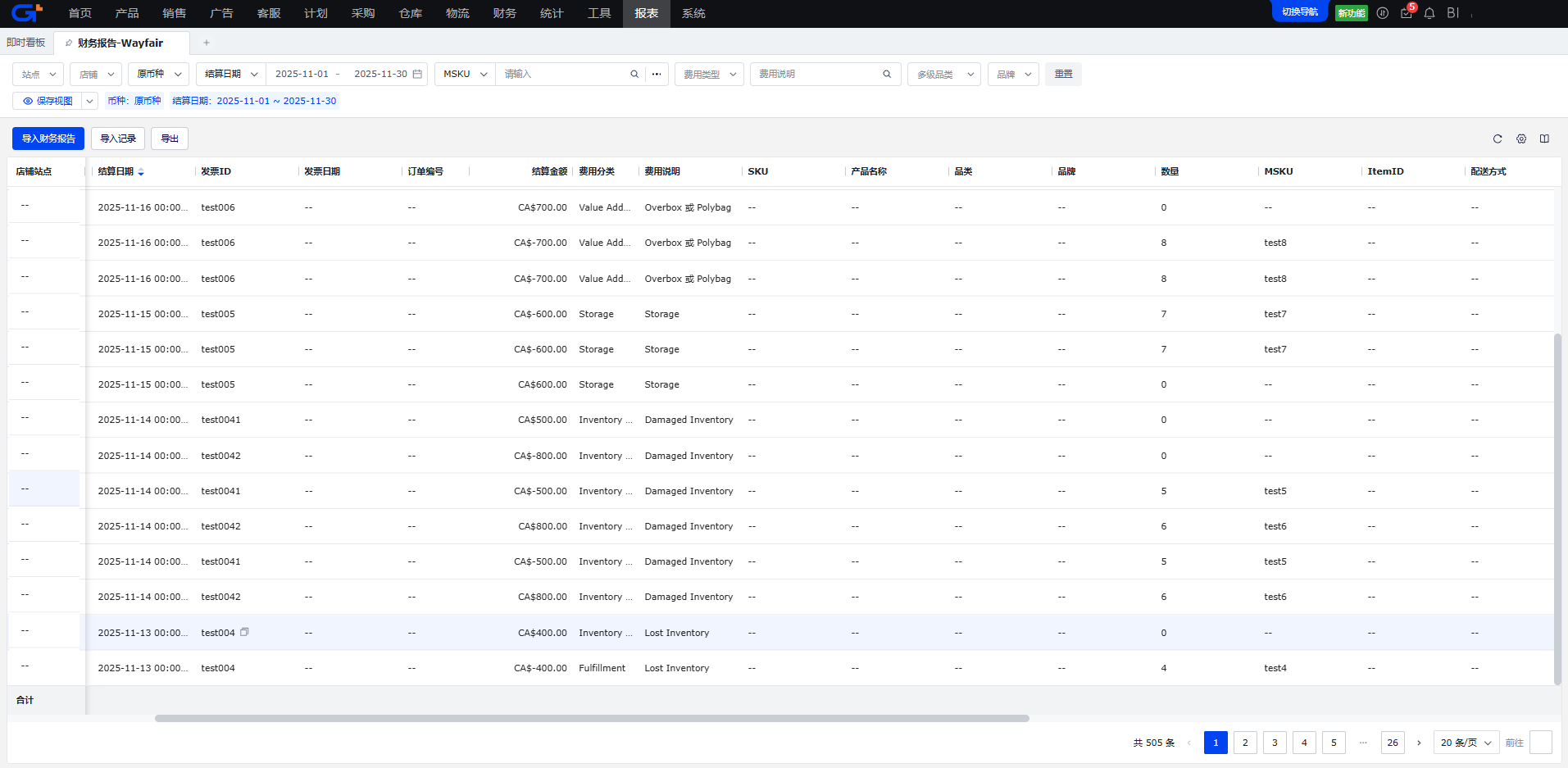This screenshot has height=768, width=1568.
Task: Click the refresh icon above the table
Action: (1498, 139)
